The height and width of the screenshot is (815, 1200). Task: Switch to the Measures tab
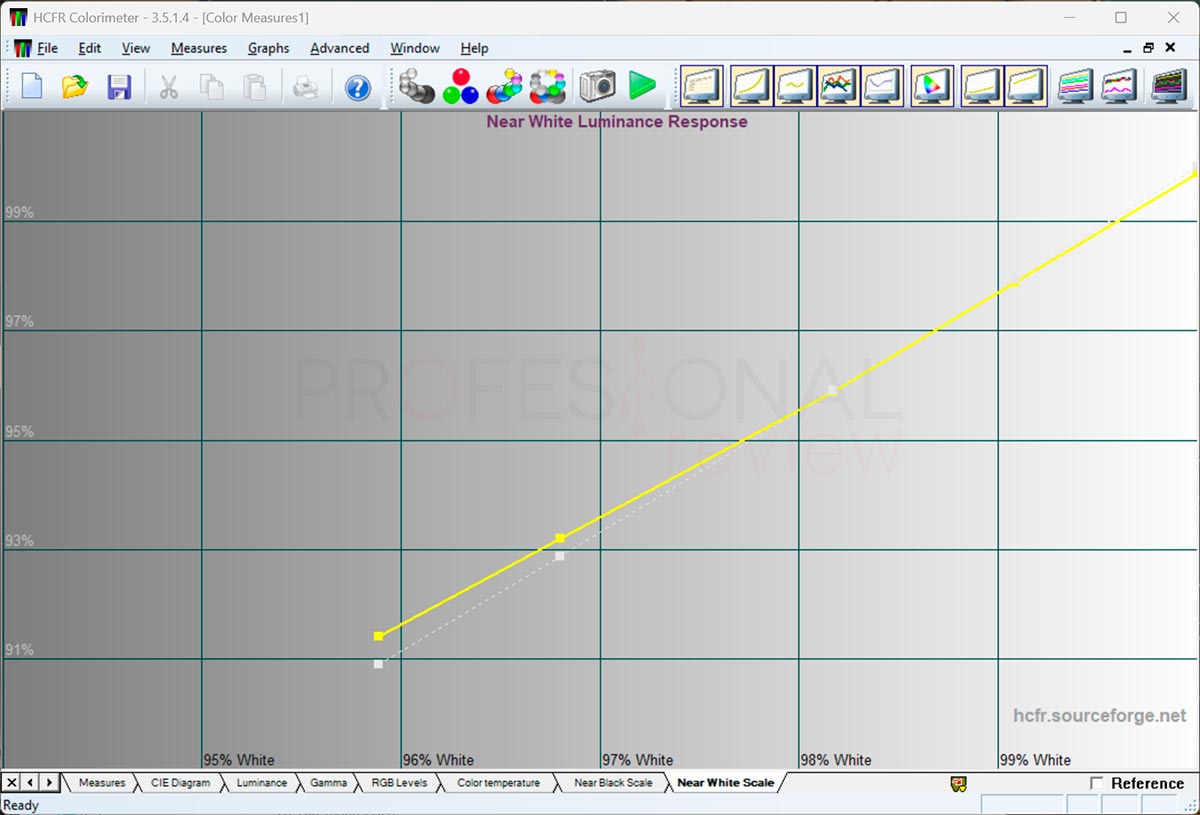coord(101,783)
